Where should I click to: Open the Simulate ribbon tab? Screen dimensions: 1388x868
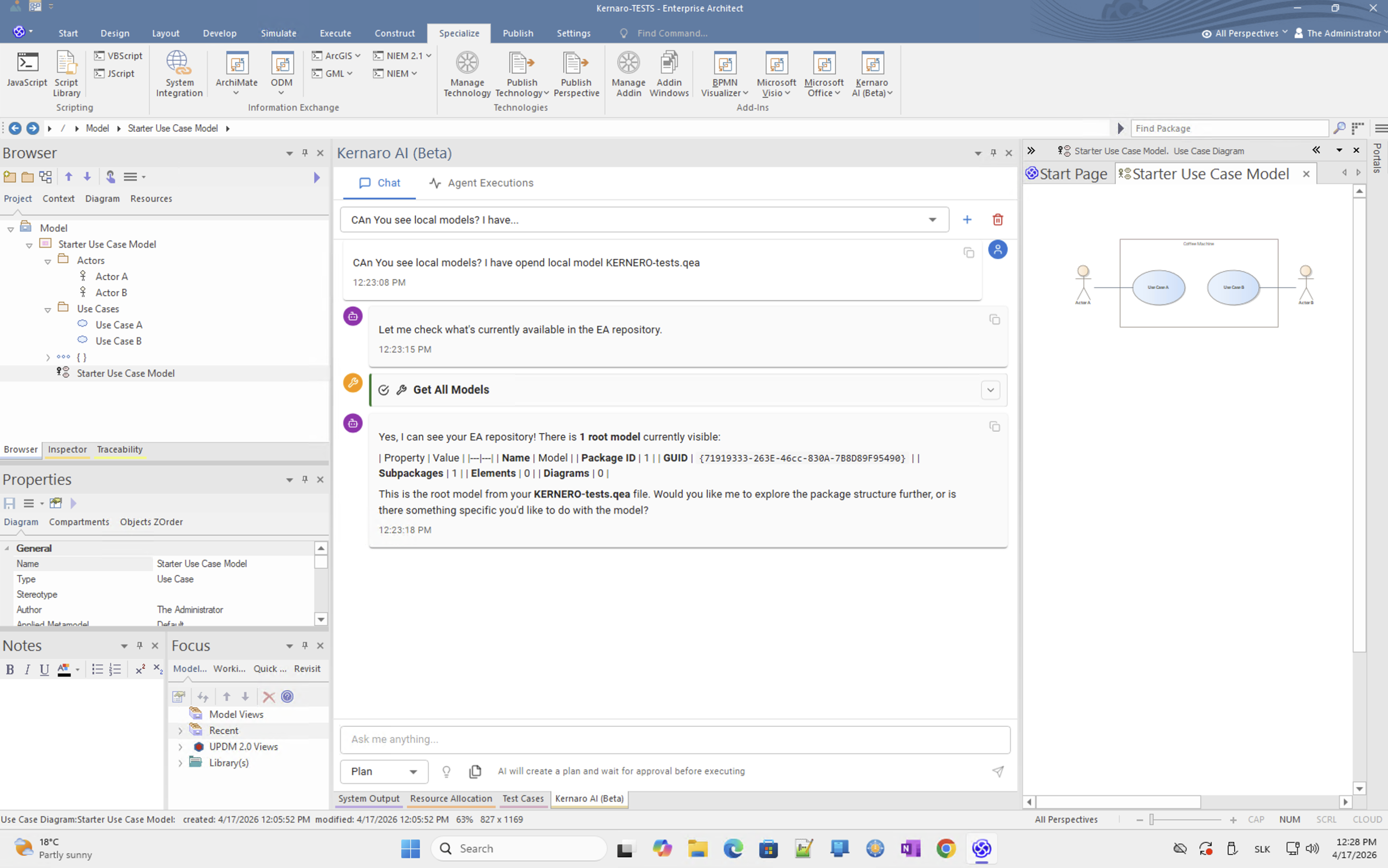278,33
